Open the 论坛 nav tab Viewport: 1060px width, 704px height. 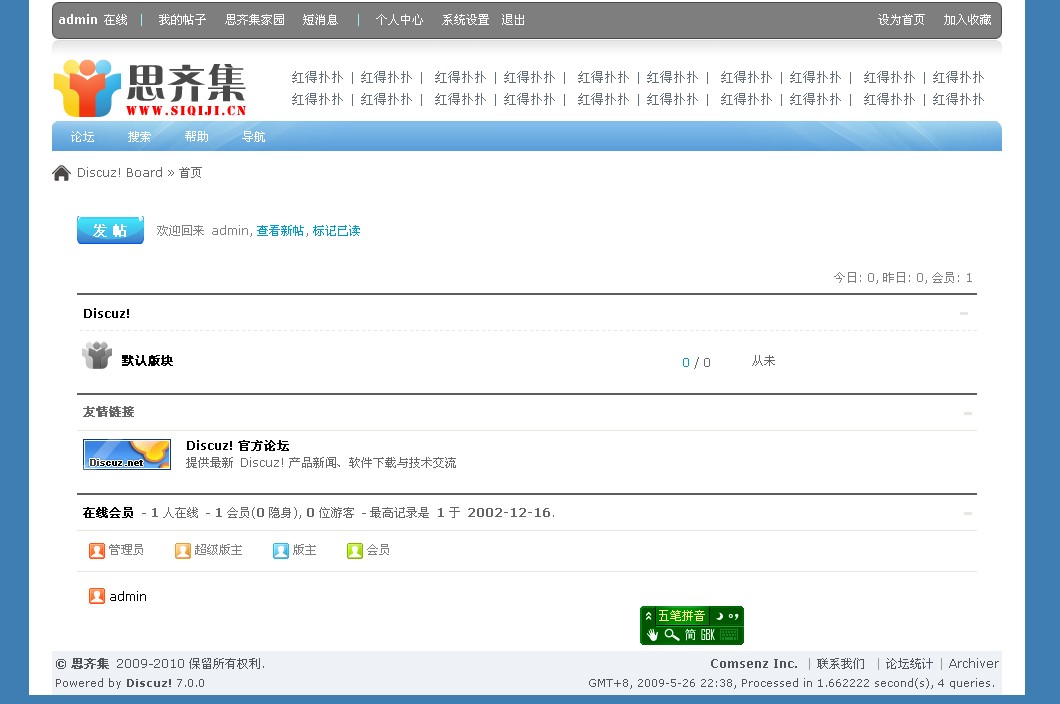(x=82, y=137)
